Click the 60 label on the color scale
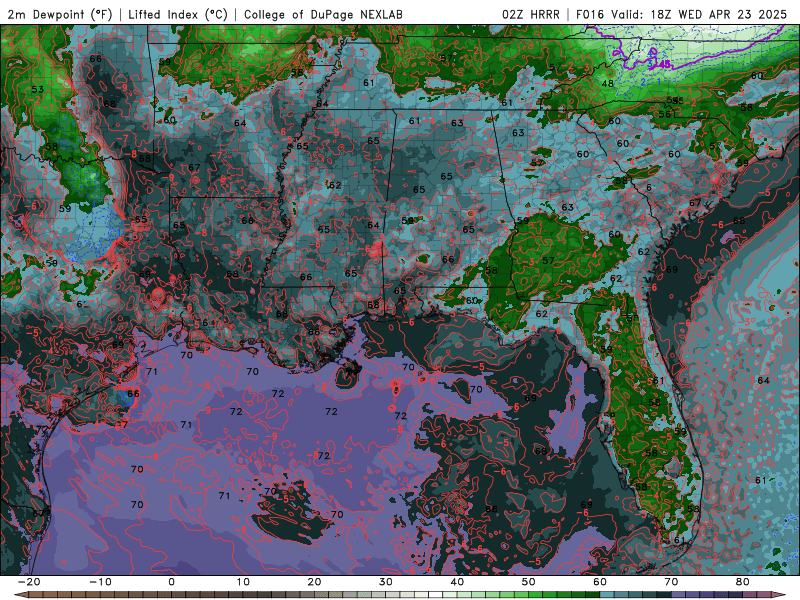Screen dimensions: 800x600 click(x=600, y=582)
